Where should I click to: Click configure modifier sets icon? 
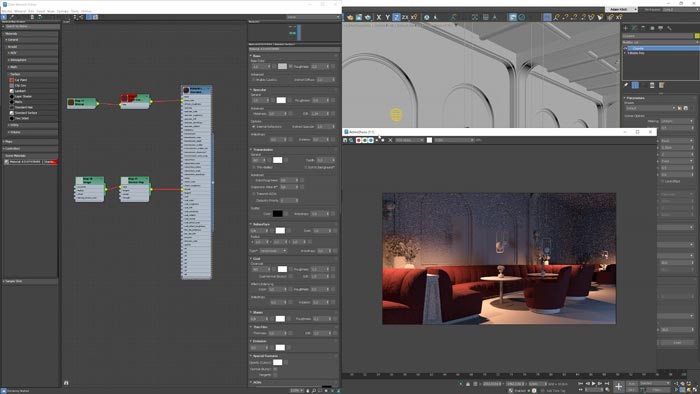click(662, 85)
